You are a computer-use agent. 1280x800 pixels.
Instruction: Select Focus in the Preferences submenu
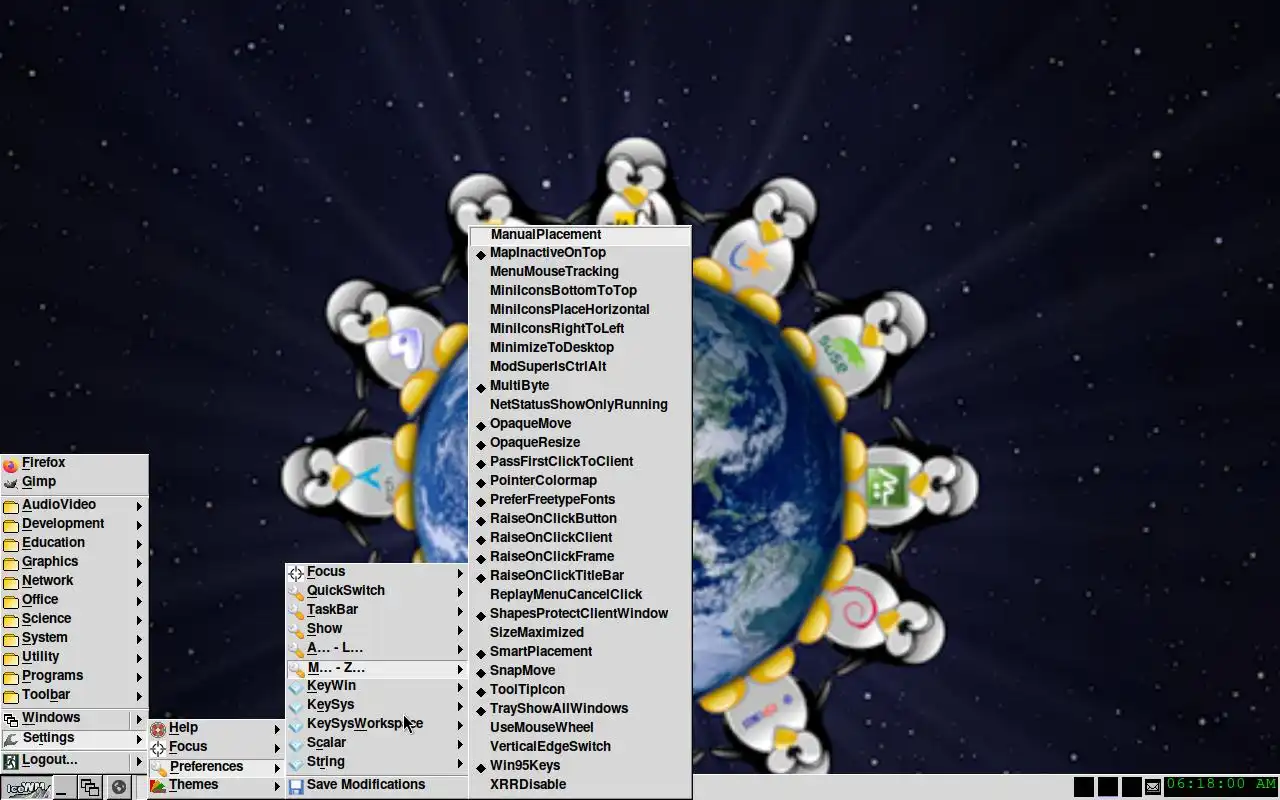(x=376, y=572)
